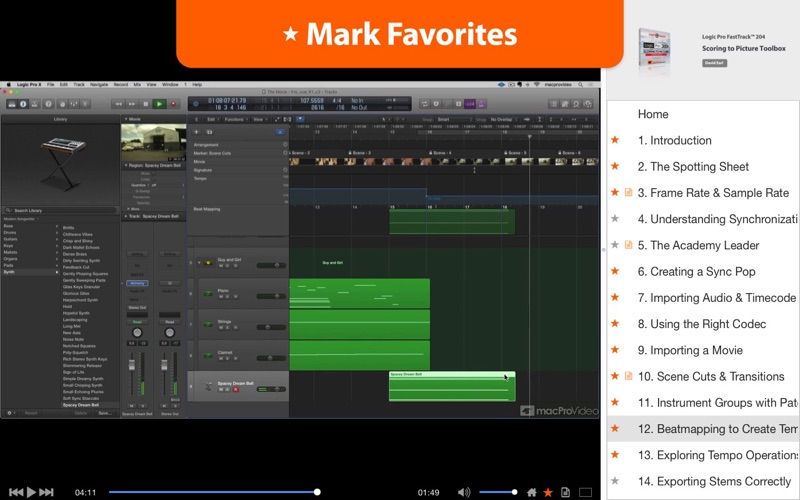Toggle favorite star for 4. Understanding Synchronization

point(615,219)
